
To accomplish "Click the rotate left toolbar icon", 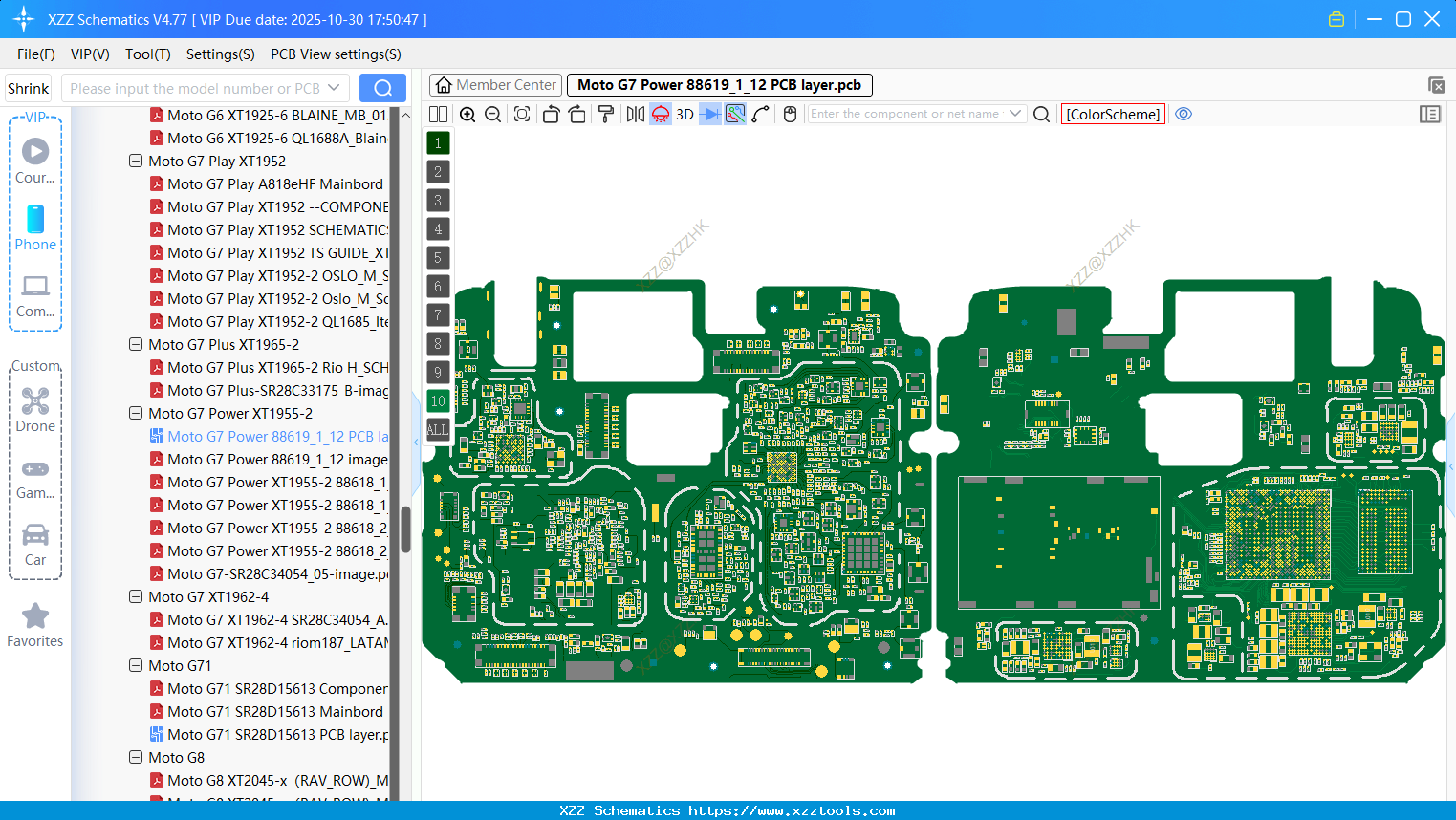I will coord(551,114).
